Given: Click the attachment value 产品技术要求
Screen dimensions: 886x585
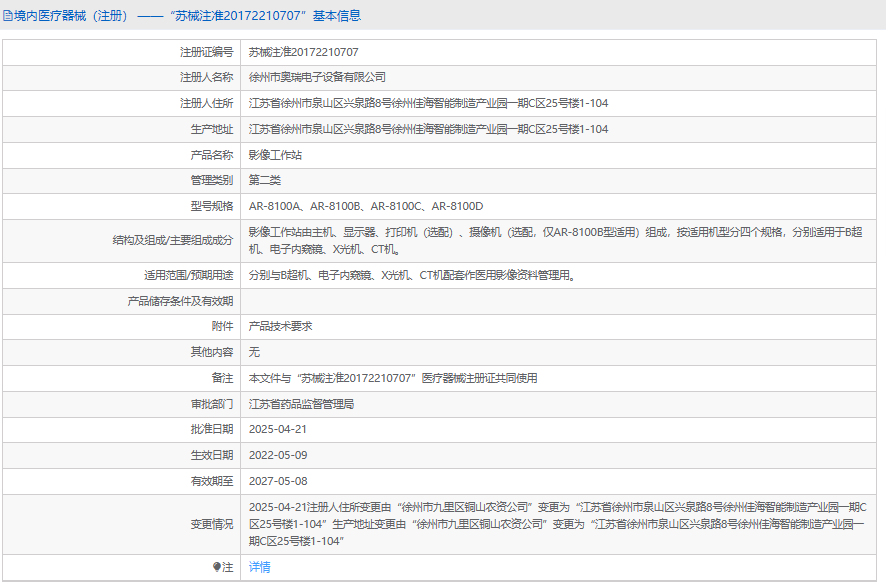Looking at the screenshot, I should 280,327.
